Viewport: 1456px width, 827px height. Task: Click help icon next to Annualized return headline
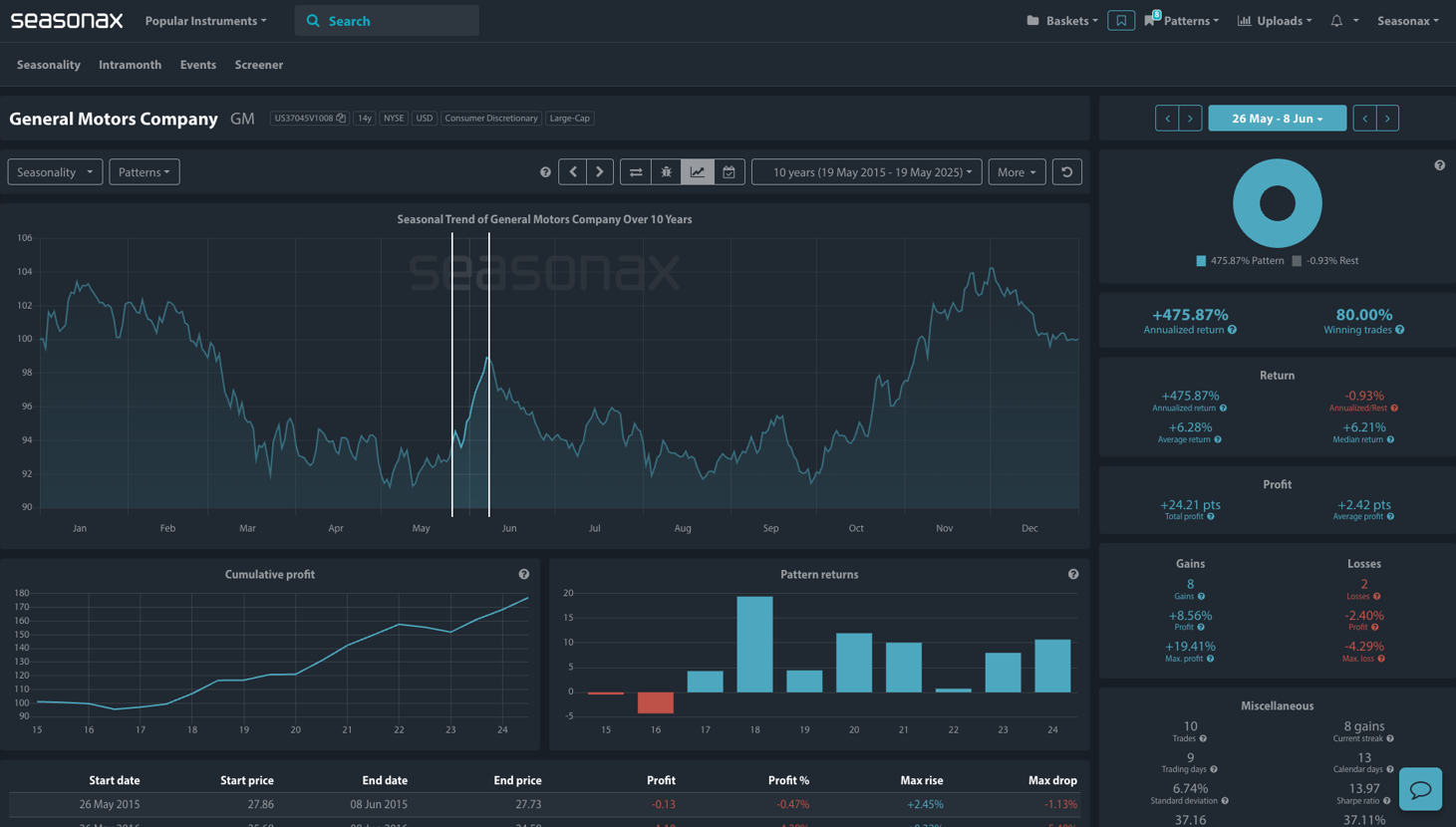click(x=1233, y=330)
